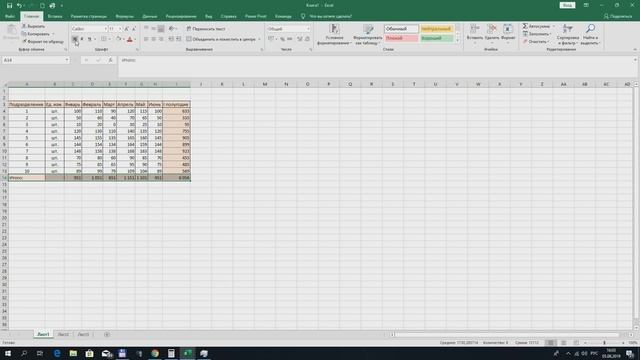Align cell text to the left
The image size is (640, 360).
coord(146,39)
